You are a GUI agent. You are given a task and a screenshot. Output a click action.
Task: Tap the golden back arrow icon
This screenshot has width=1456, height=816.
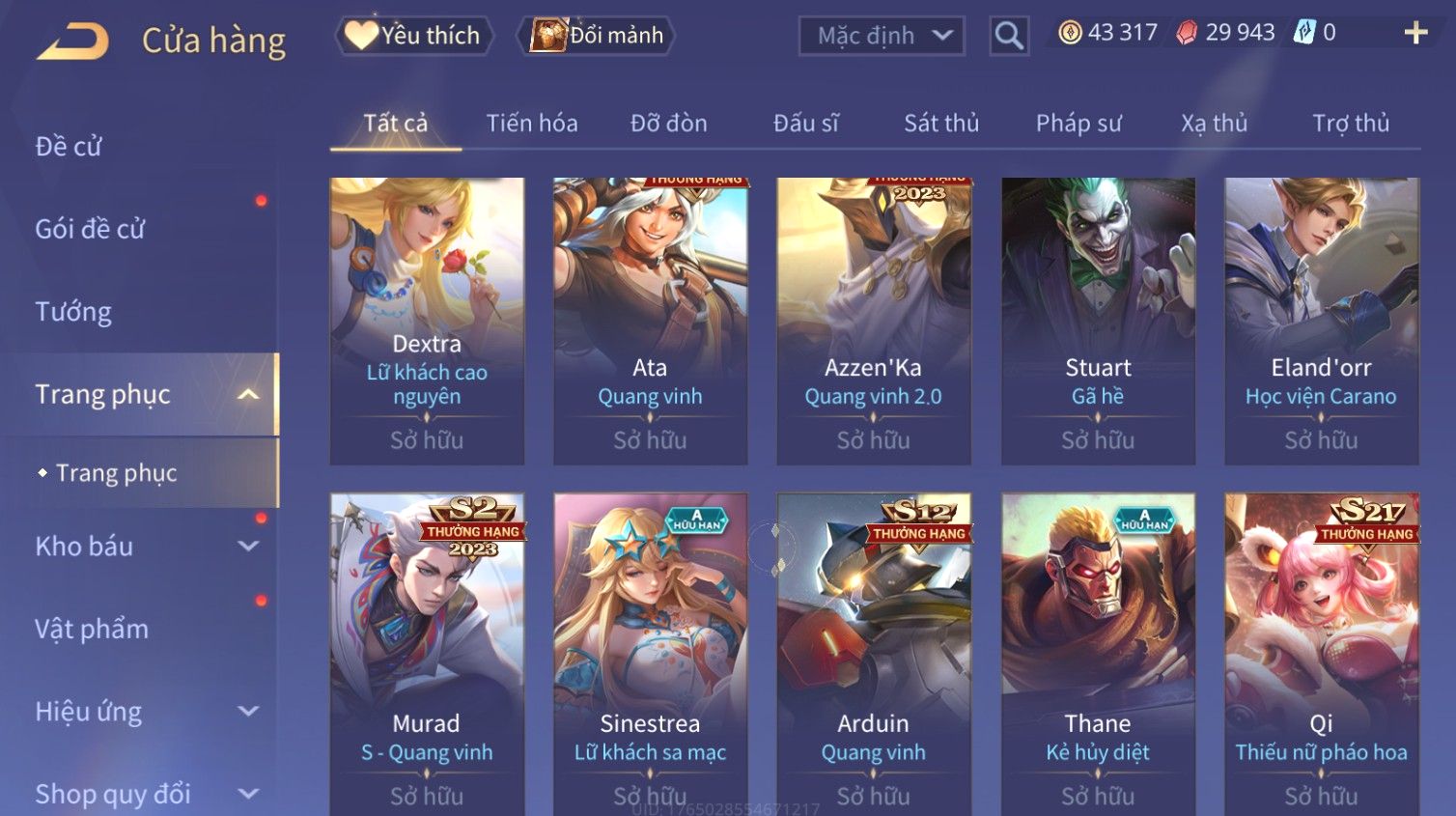[72, 42]
